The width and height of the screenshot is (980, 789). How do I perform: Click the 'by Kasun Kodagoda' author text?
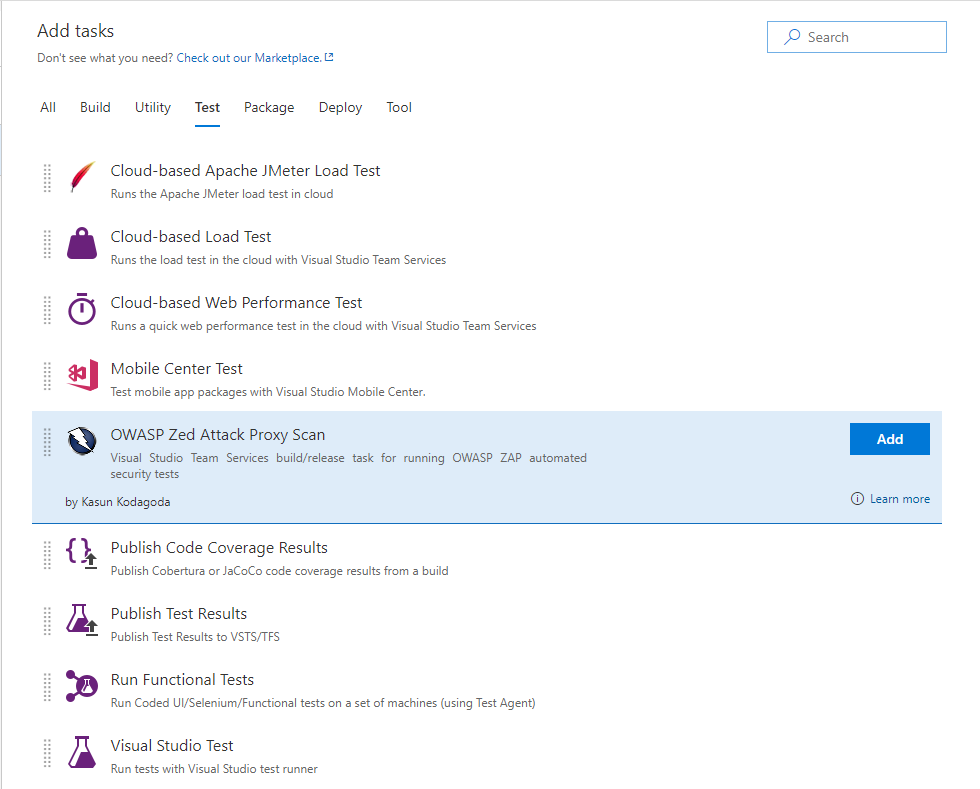click(x=118, y=502)
